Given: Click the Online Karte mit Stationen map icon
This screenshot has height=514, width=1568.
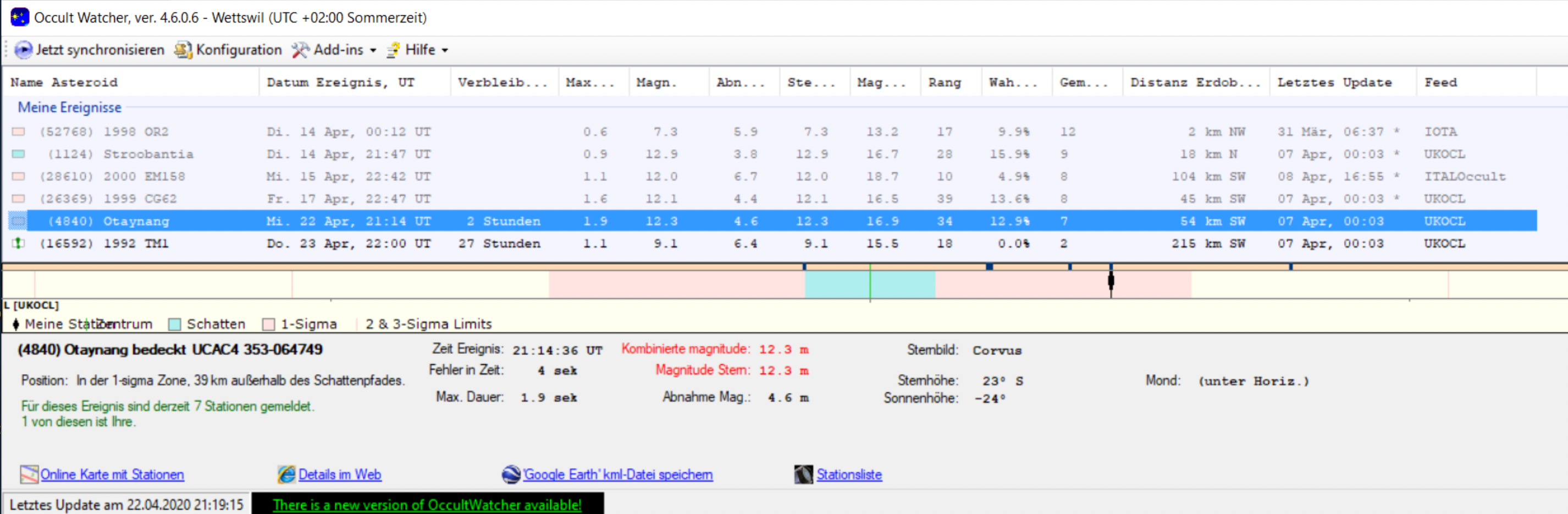Looking at the screenshot, I should [x=29, y=474].
